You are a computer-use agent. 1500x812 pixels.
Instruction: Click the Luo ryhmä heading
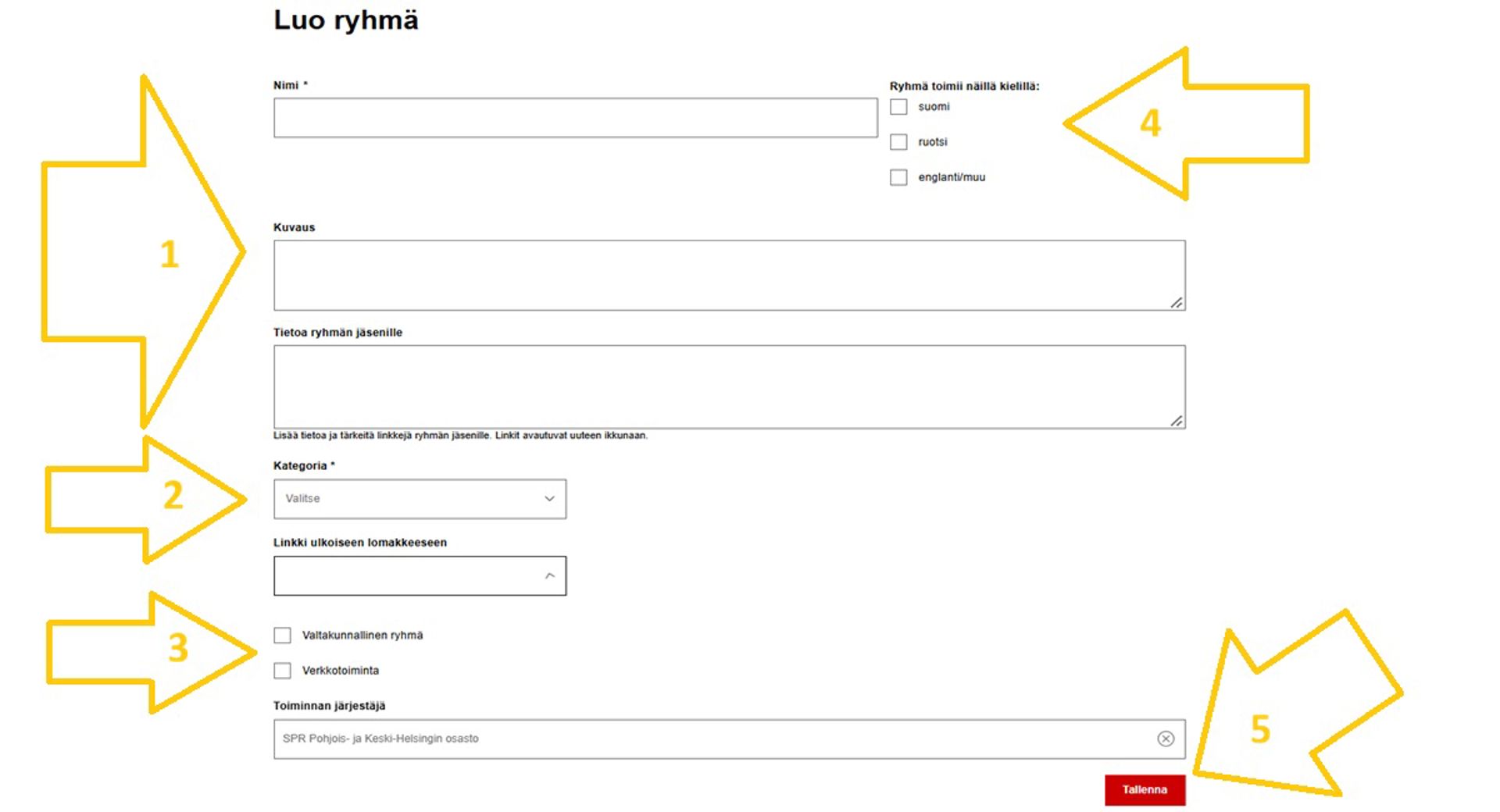tap(345, 20)
